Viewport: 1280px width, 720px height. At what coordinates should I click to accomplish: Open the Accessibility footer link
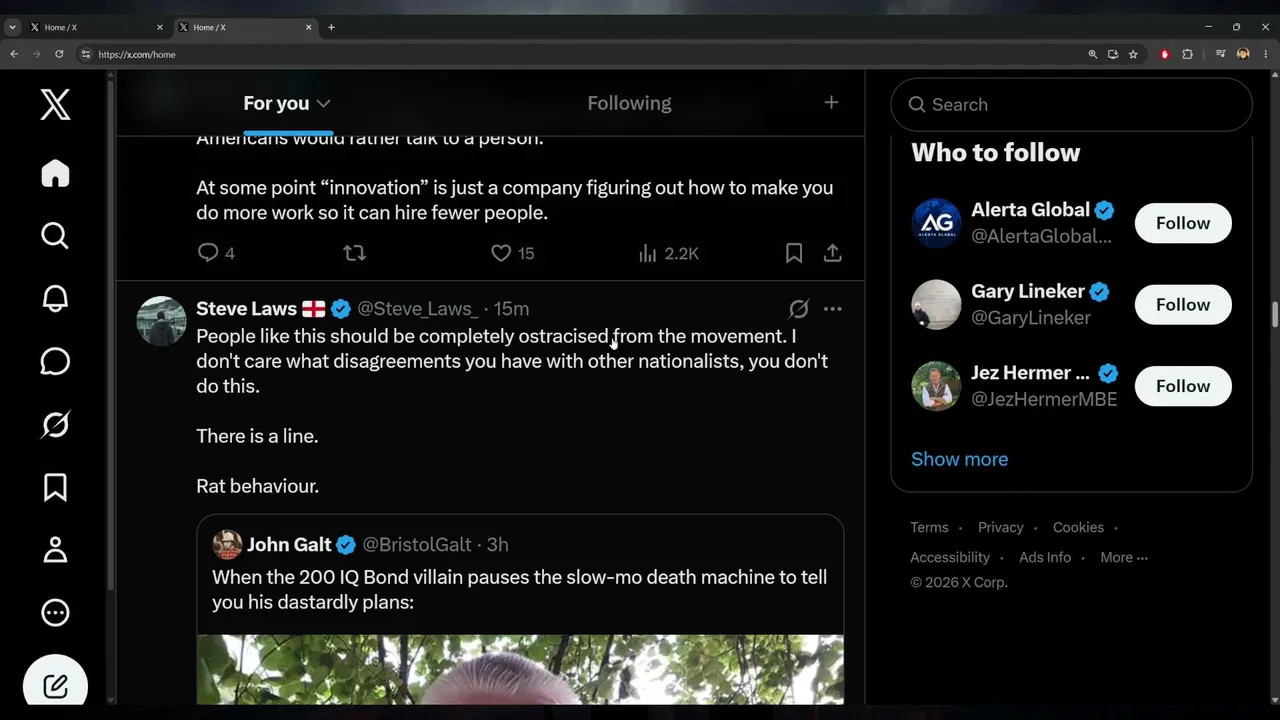coord(950,557)
